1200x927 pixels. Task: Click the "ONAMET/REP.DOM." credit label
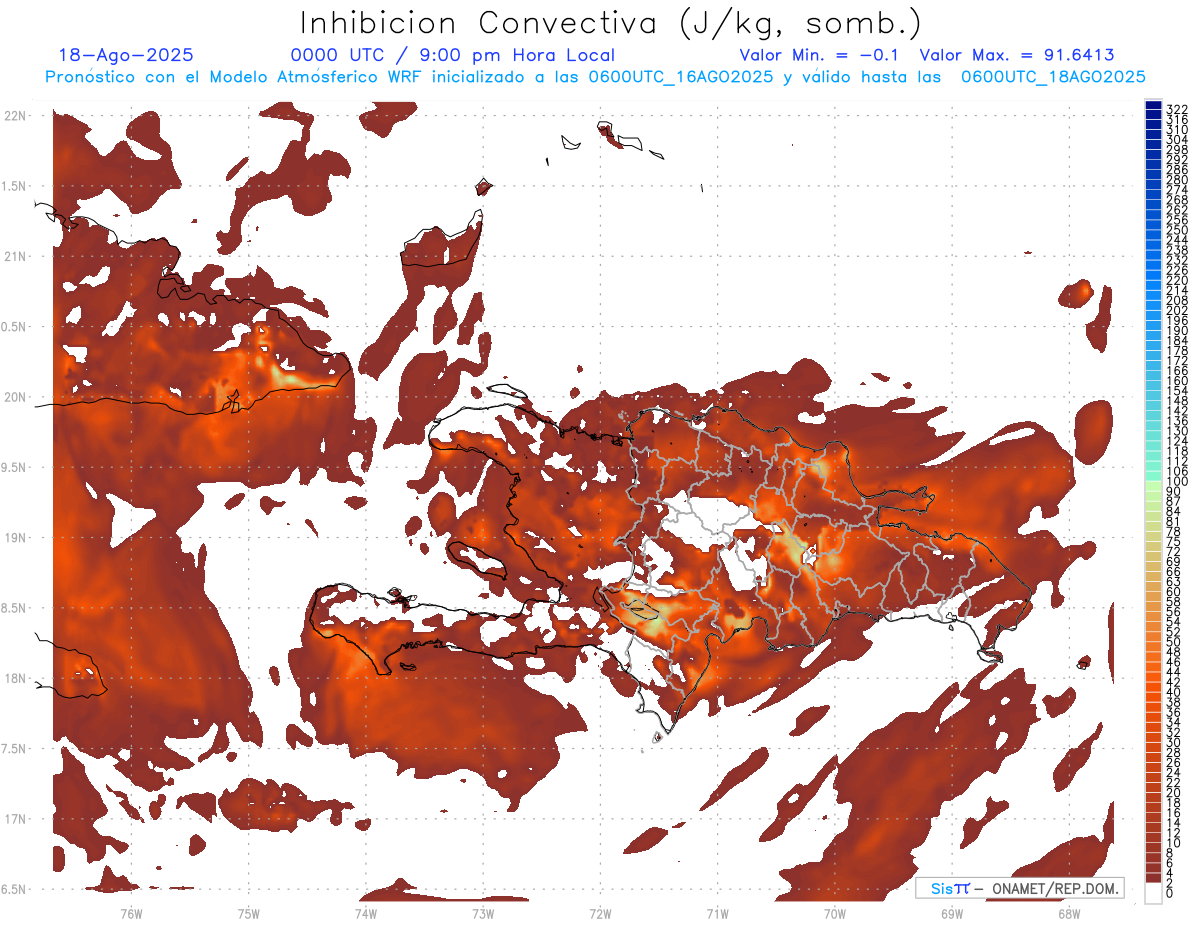pos(1056,888)
